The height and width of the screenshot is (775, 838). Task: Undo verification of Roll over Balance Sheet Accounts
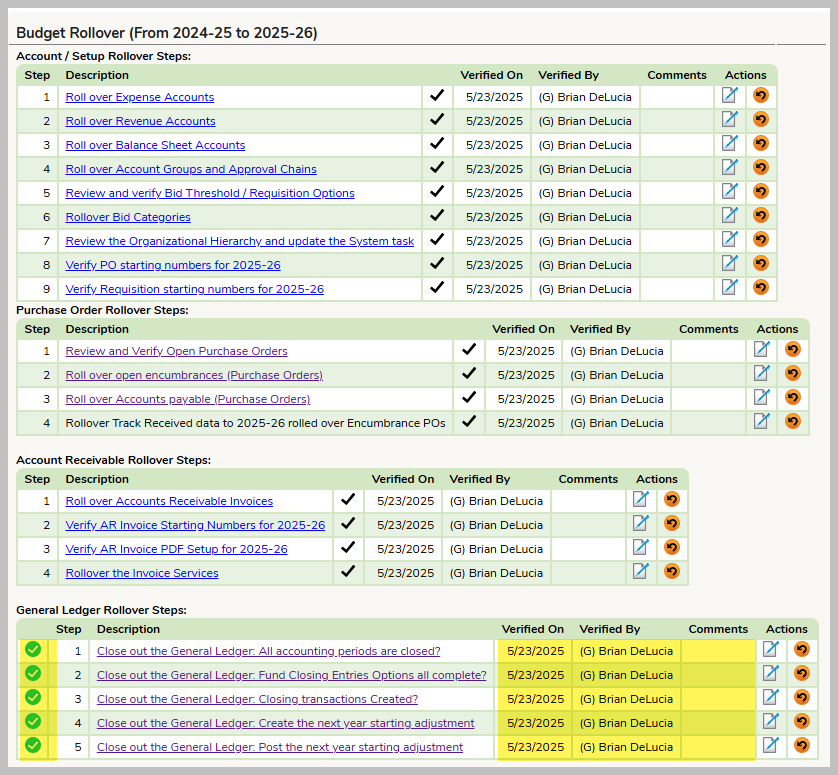761,144
